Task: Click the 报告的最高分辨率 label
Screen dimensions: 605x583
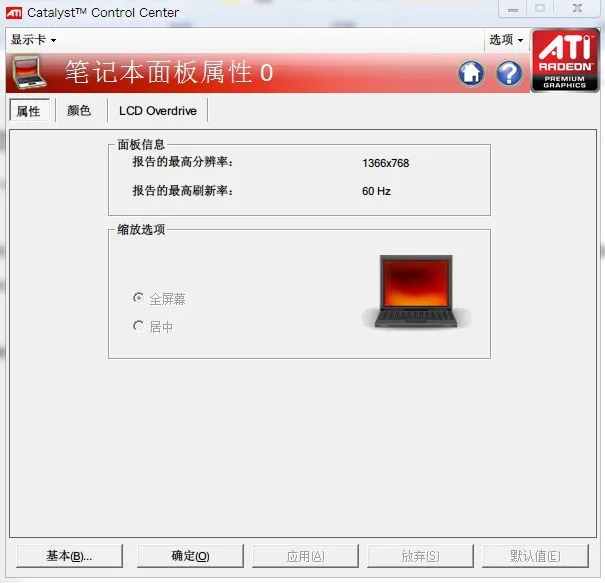Action: click(x=183, y=162)
